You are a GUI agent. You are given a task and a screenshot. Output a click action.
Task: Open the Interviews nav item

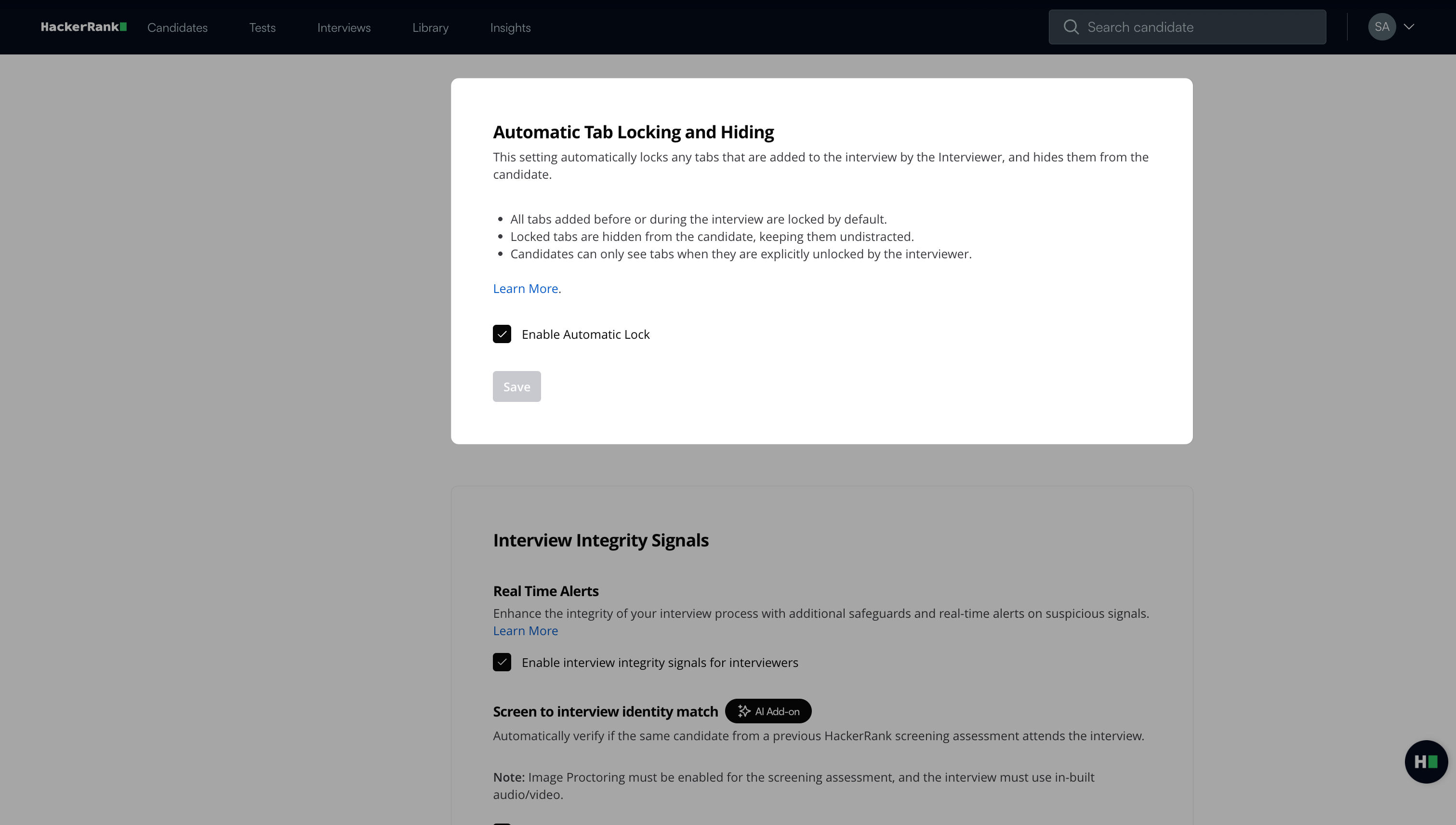[344, 28]
